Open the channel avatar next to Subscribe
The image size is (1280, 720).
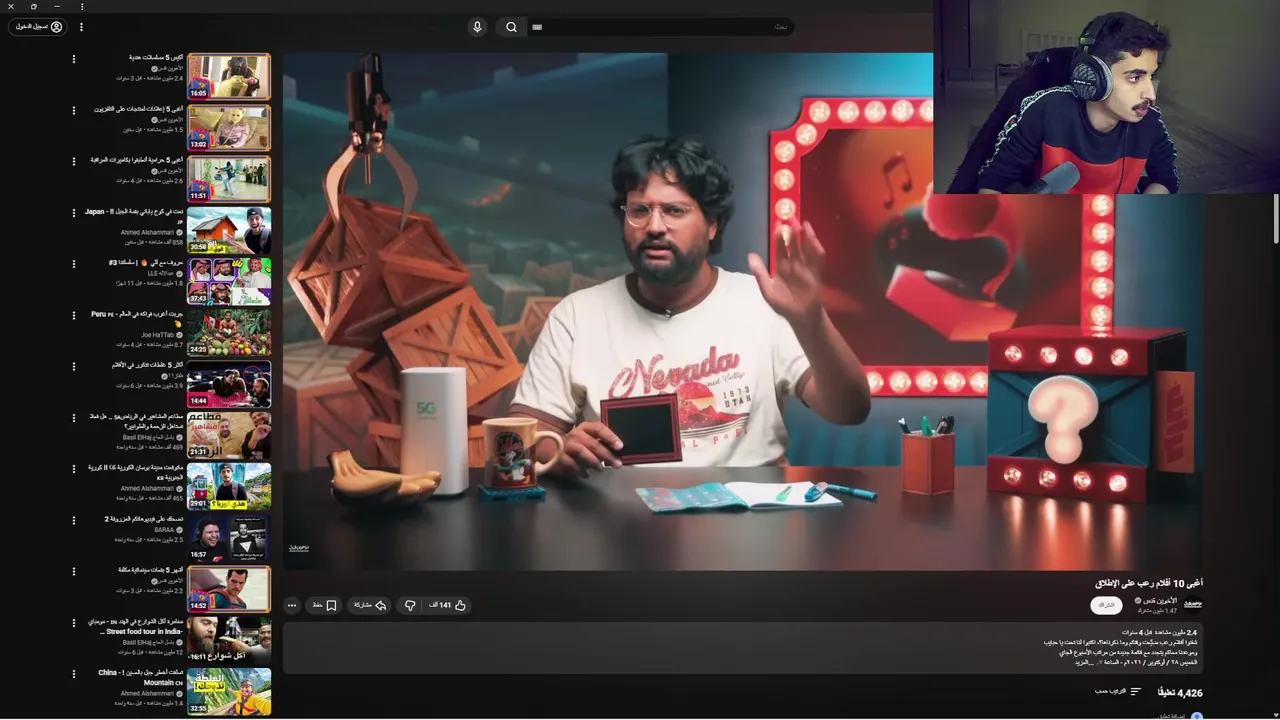click(1193, 604)
